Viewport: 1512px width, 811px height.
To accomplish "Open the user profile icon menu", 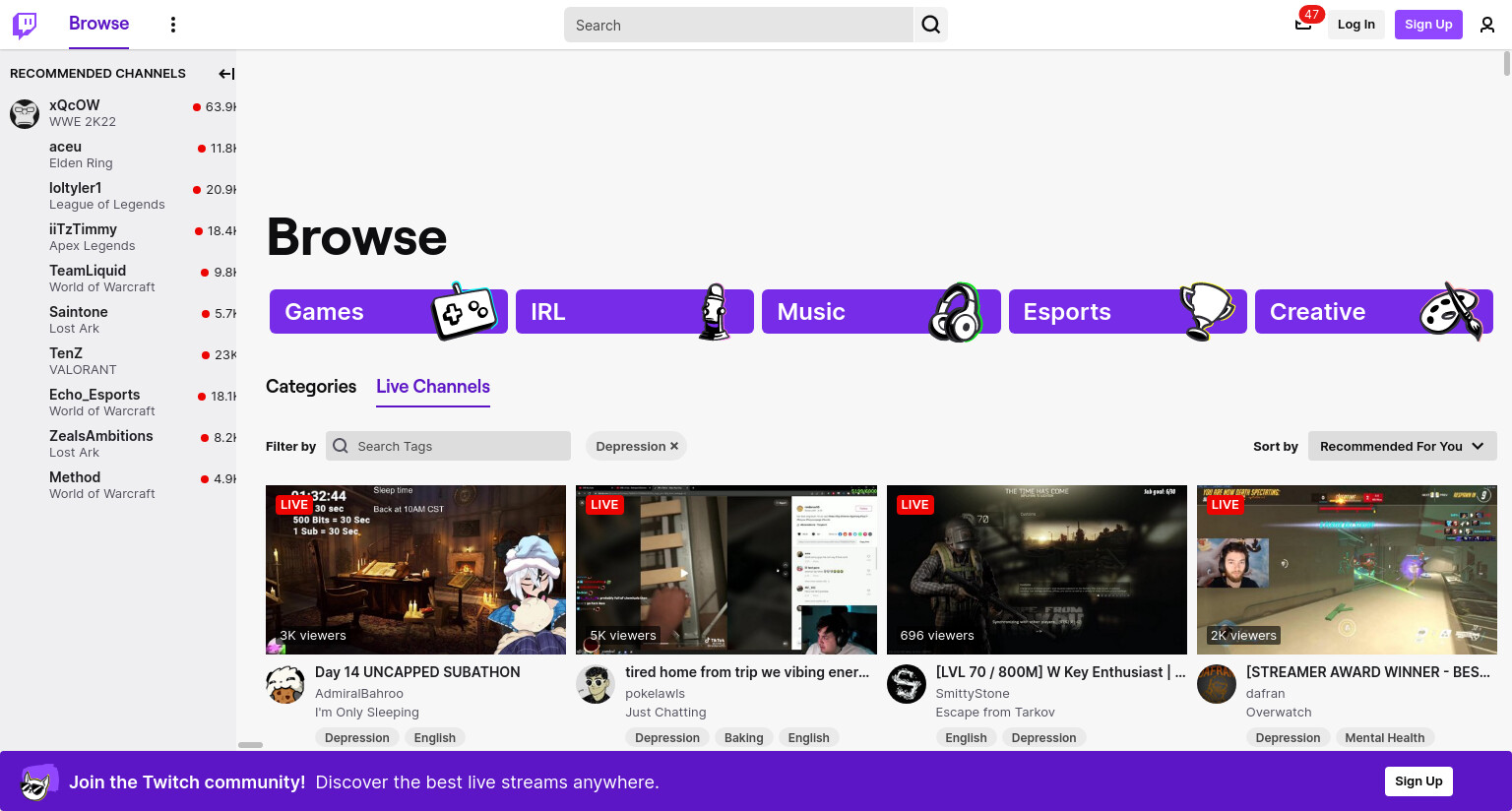I will point(1487,25).
